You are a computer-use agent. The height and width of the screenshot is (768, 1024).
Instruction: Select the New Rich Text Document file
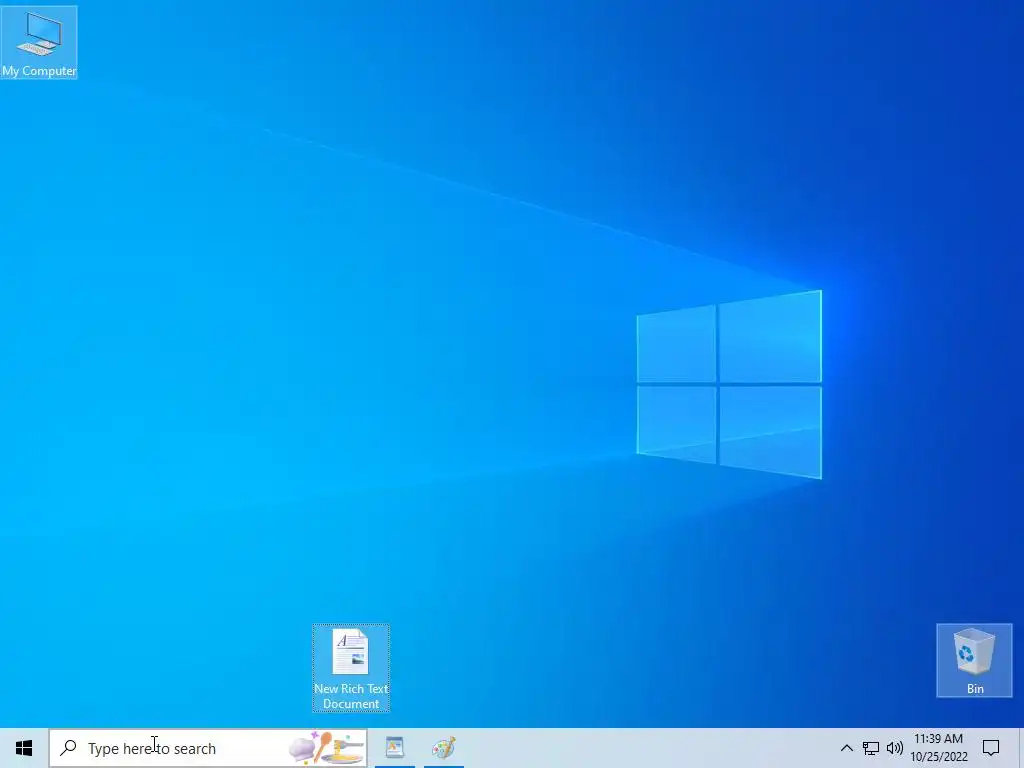351,667
